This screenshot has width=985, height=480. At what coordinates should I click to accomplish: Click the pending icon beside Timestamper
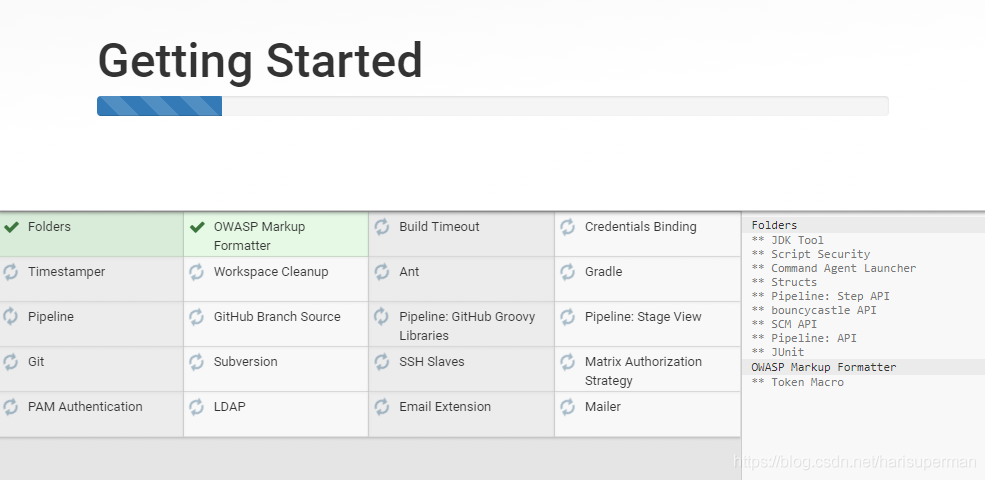coord(11,272)
